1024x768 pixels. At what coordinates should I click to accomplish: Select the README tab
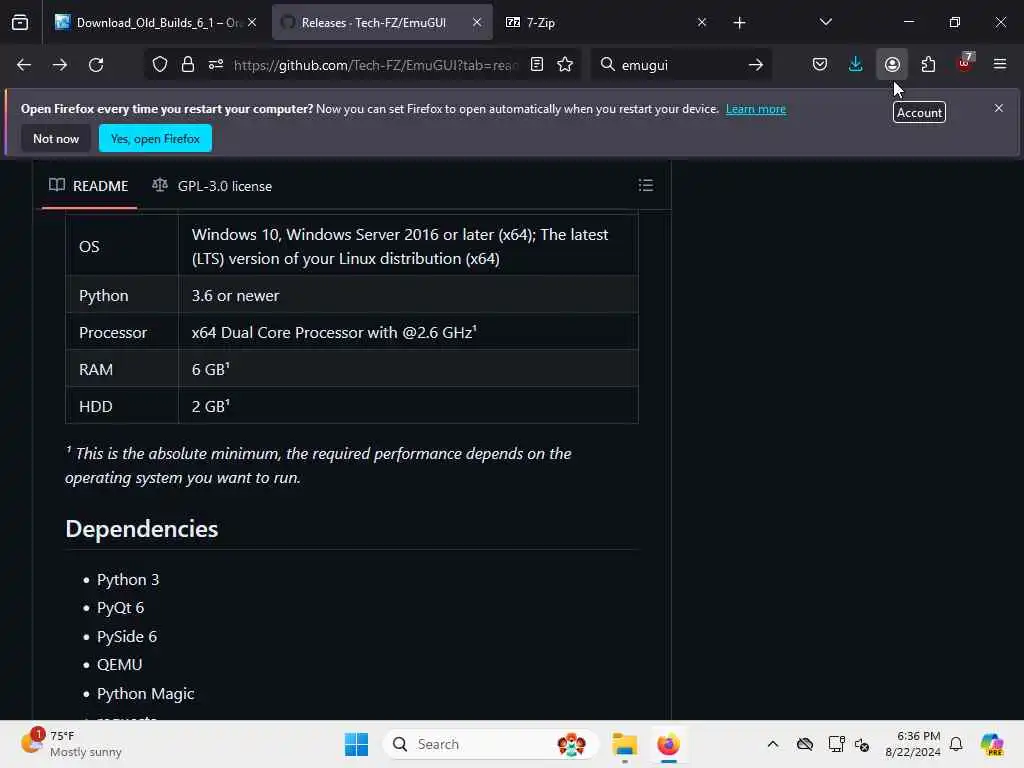(89, 186)
